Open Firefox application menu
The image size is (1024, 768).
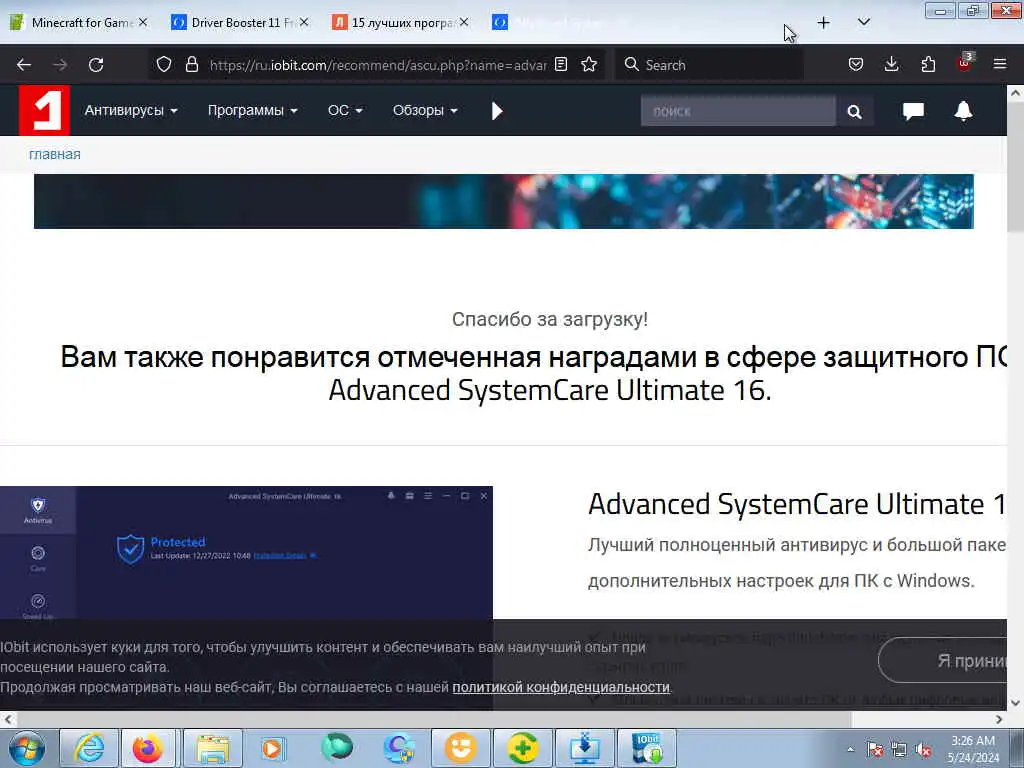[1000, 64]
